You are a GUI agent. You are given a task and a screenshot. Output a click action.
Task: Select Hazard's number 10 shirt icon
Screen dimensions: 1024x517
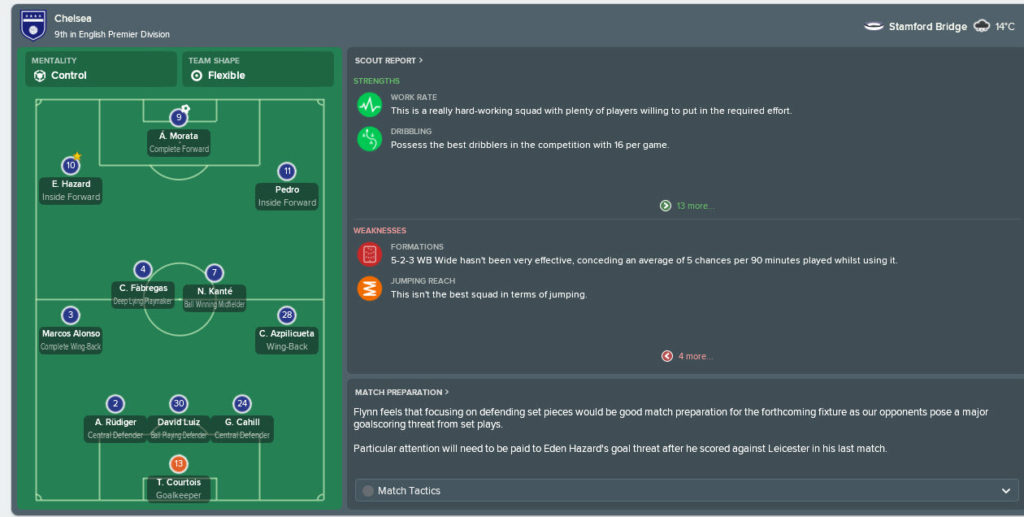[71, 165]
